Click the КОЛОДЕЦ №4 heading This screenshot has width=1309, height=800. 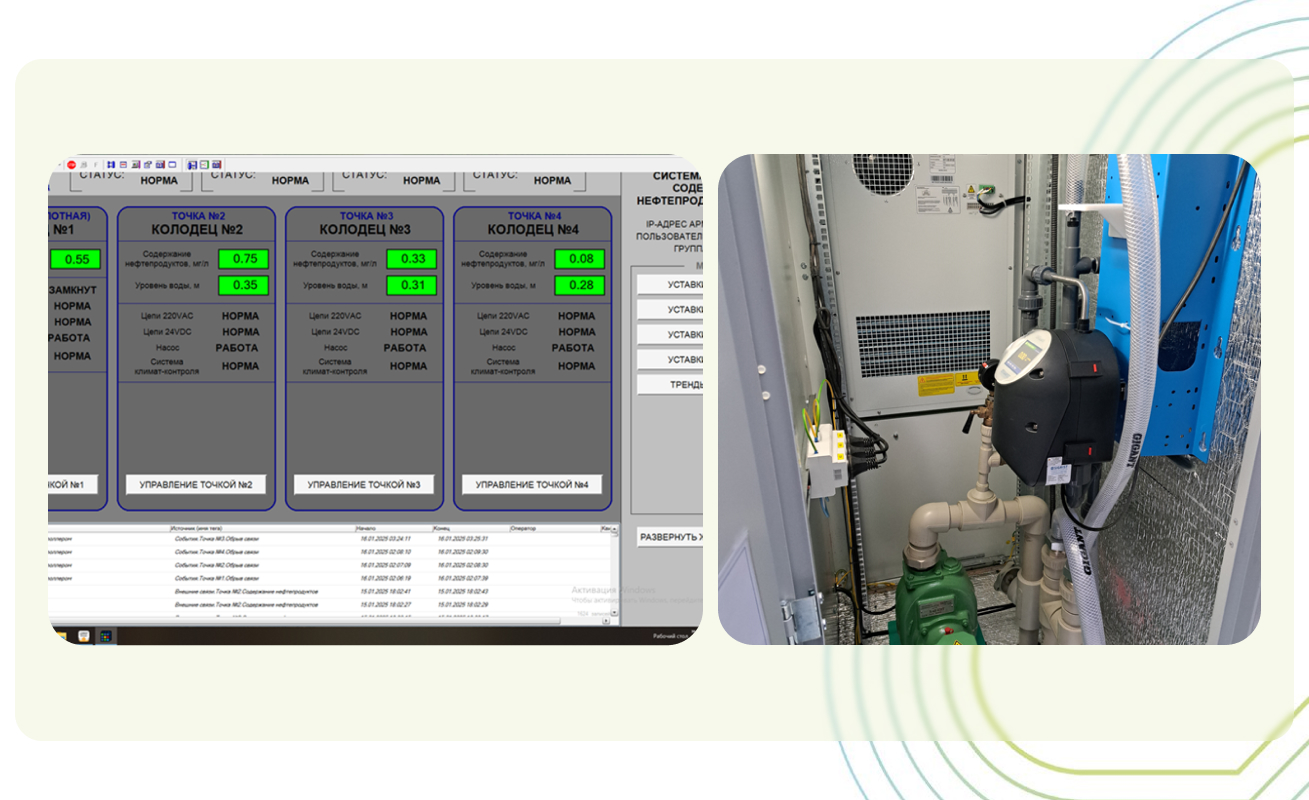point(532,230)
